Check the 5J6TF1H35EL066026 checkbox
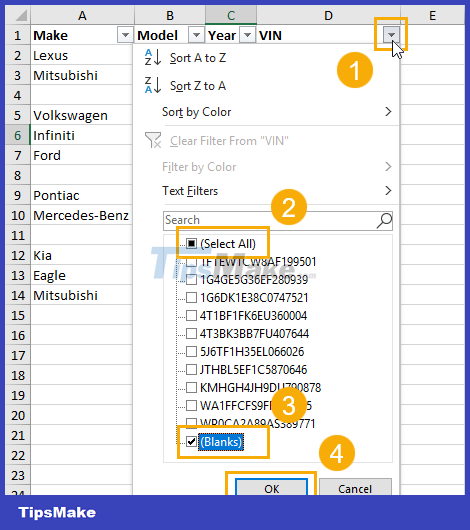The height and width of the screenshot is (530, 470). pos(191,352)
